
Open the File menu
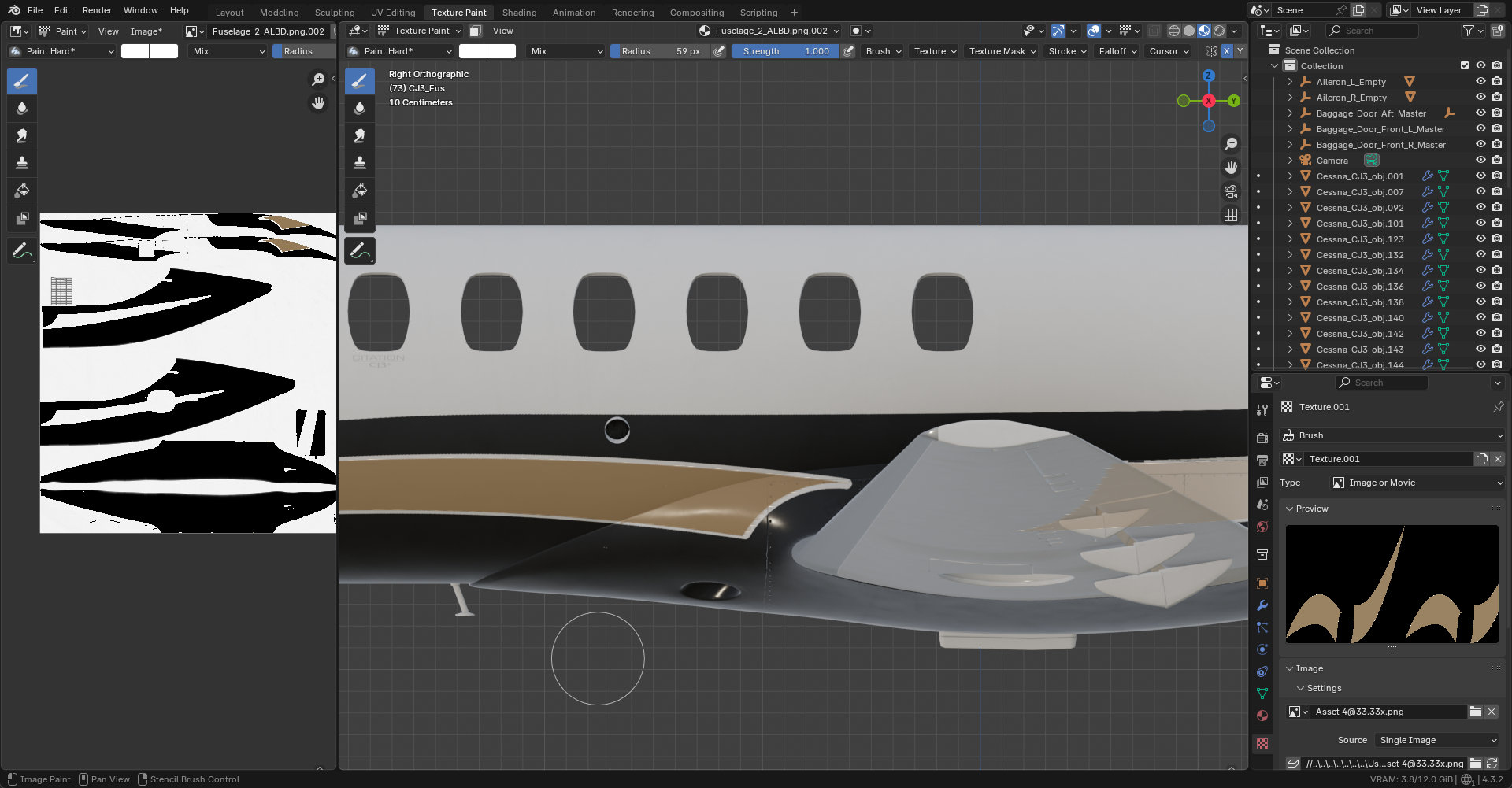pos(35,10)
